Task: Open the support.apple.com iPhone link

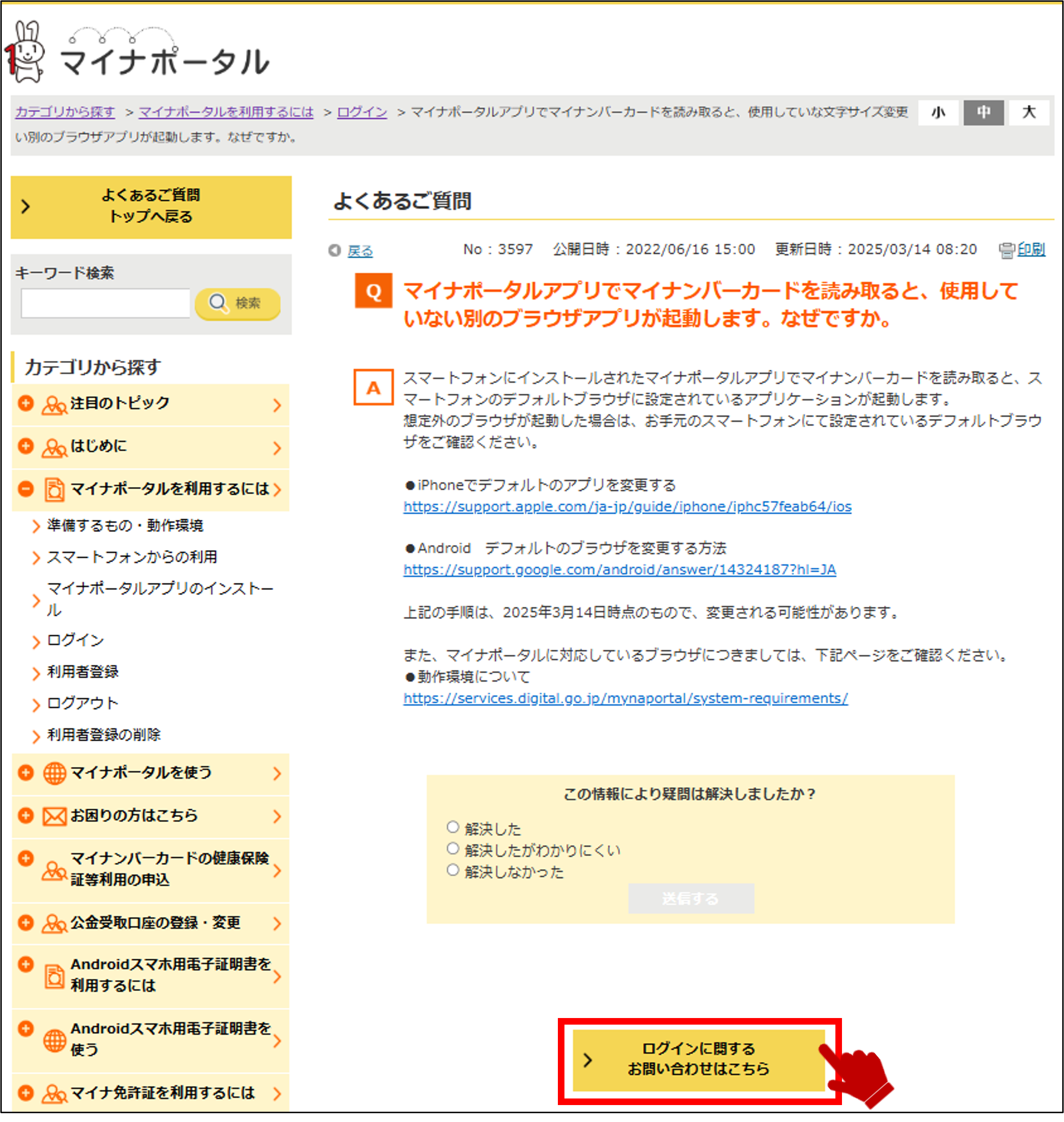Action: point(628,507)
